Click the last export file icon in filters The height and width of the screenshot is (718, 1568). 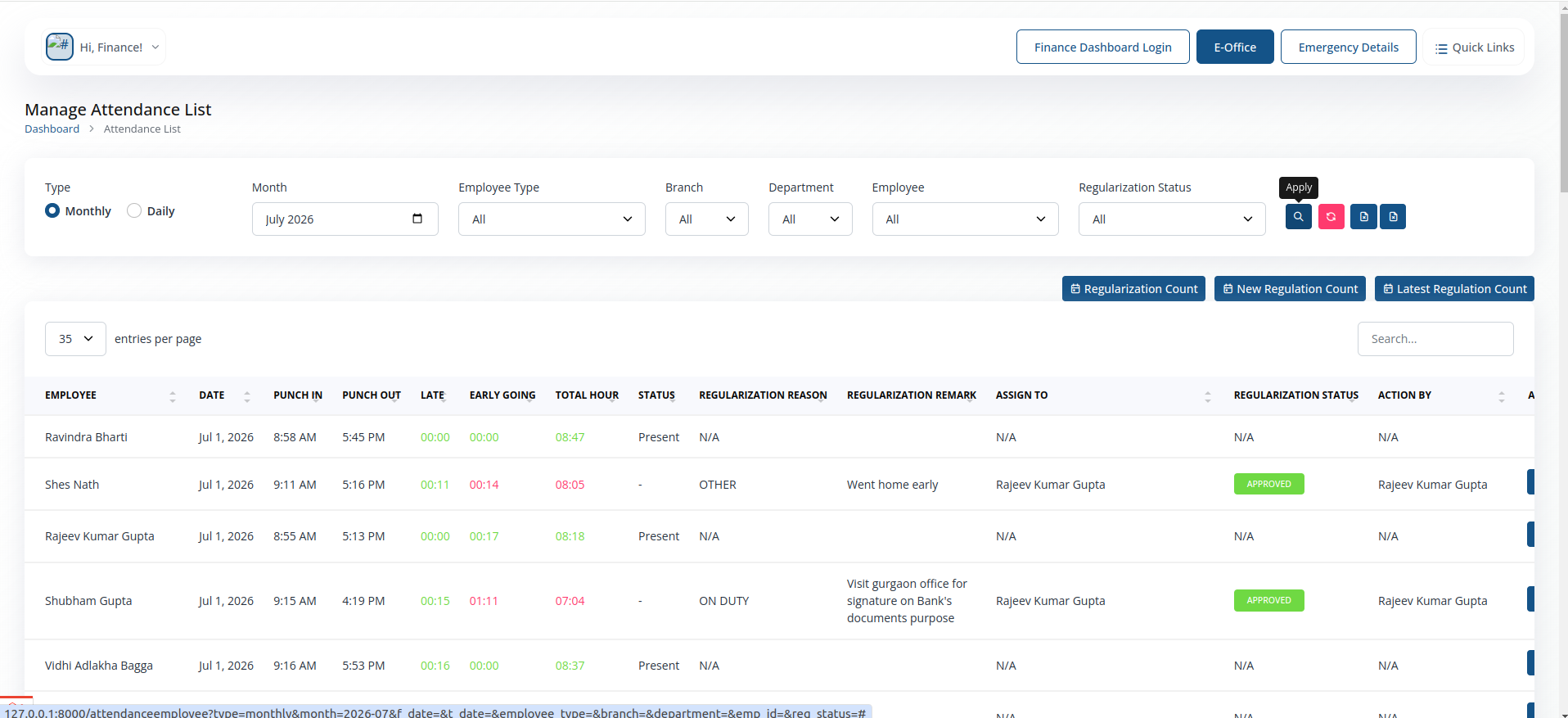(x=1393, y=217)
